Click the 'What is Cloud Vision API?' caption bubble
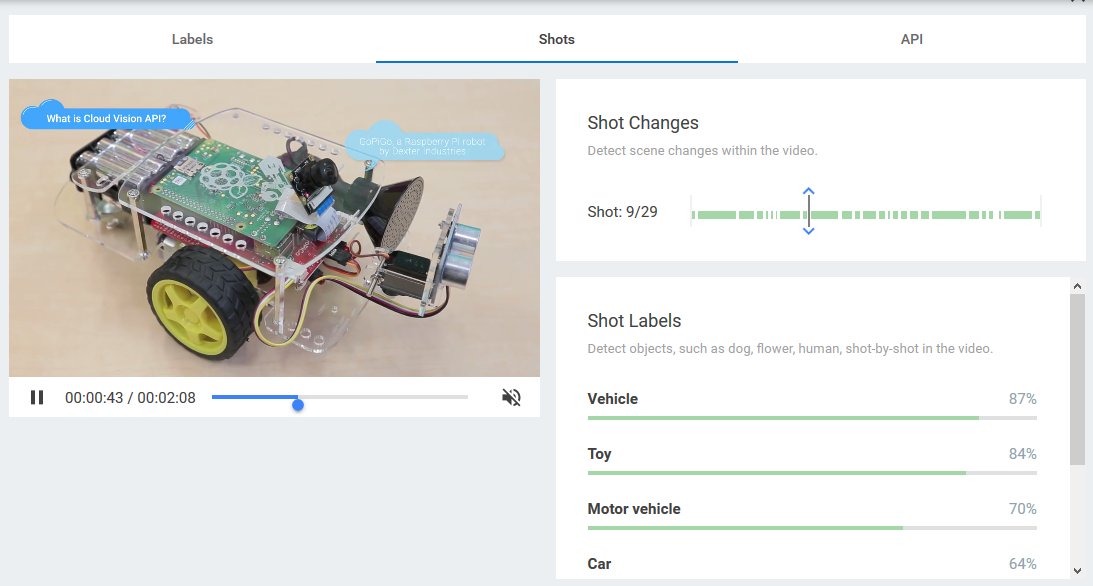 (x=110, y=117)
